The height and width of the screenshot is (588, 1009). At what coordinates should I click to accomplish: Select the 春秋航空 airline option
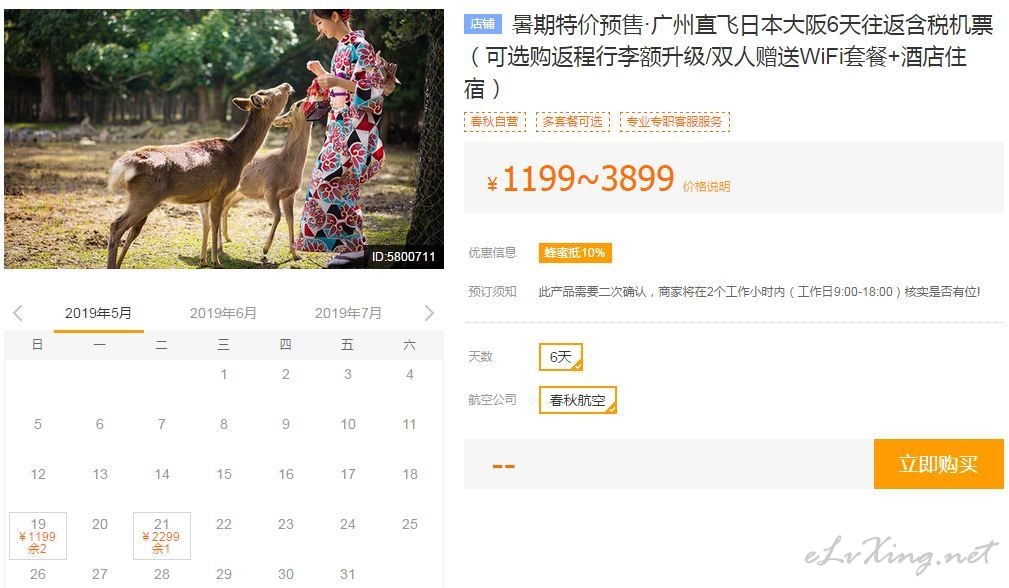(x=577, y=400)
